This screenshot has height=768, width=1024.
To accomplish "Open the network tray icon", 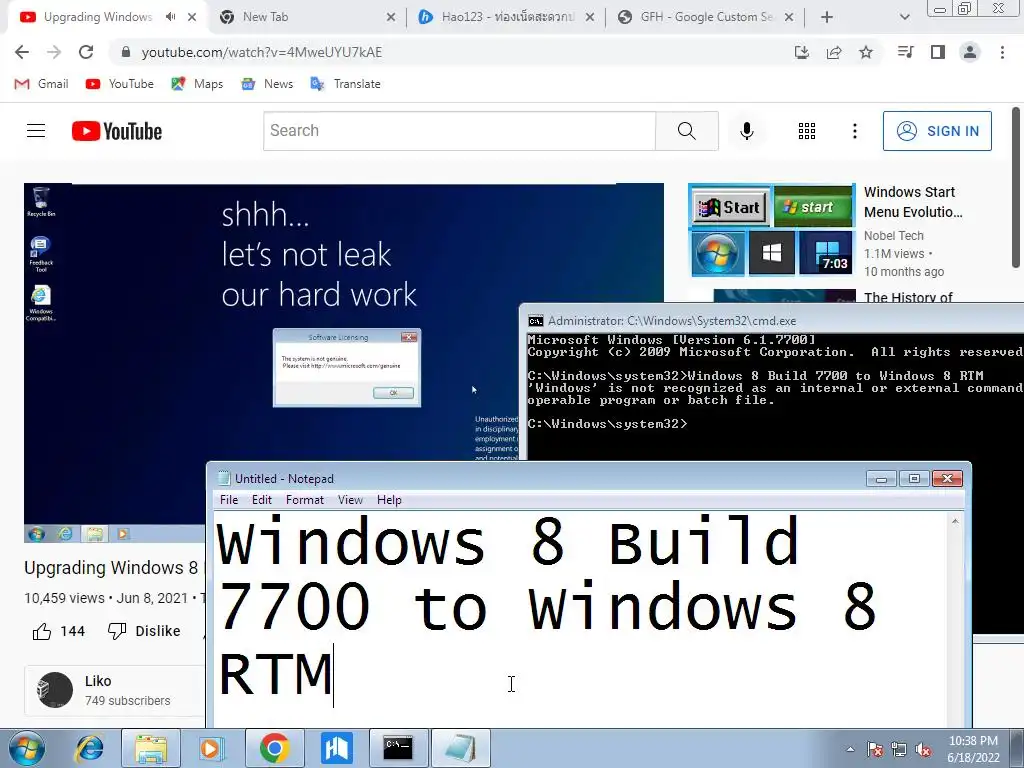I will (x=899, y=749).
